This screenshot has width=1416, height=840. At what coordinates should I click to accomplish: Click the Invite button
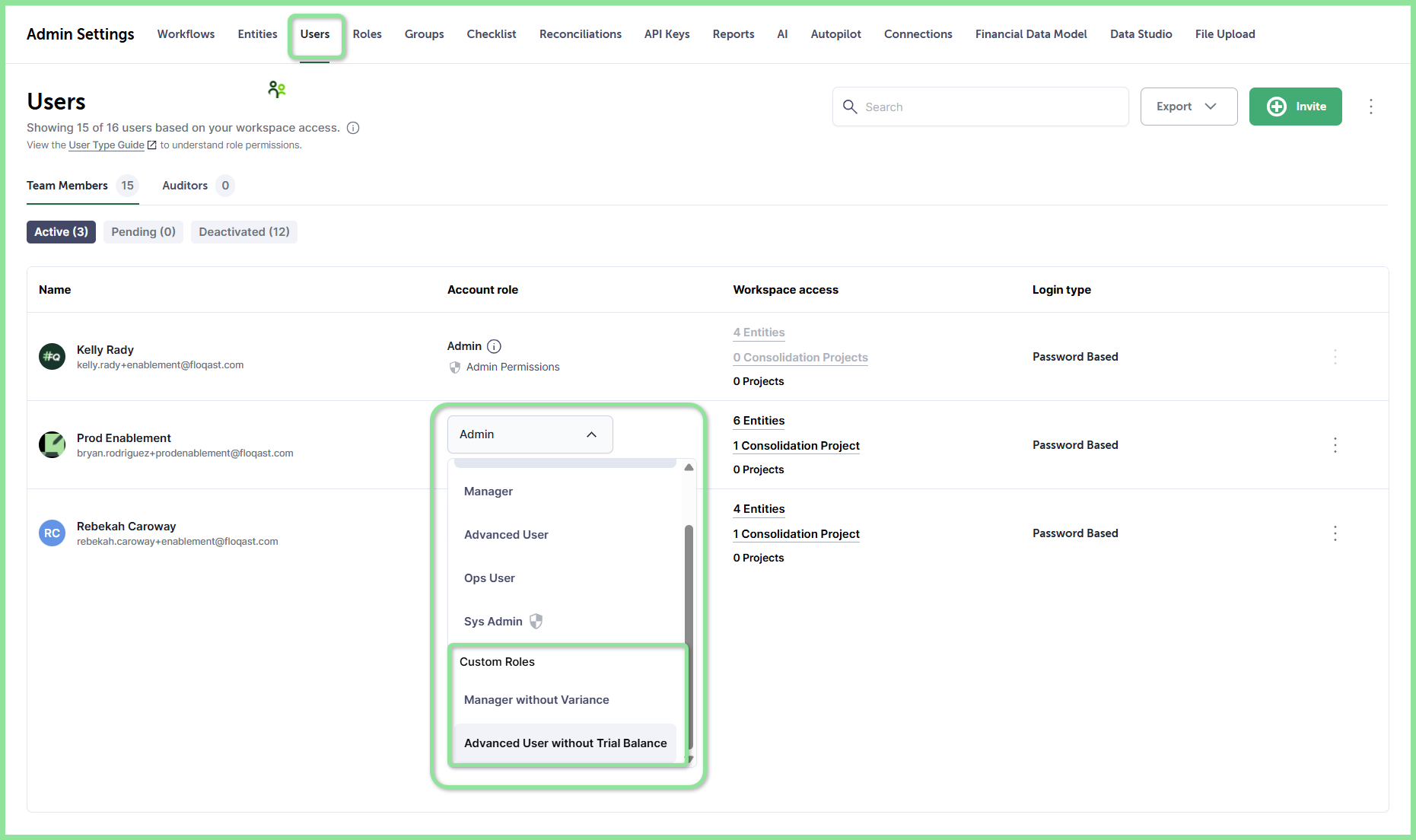click(x=1295, y=107)
